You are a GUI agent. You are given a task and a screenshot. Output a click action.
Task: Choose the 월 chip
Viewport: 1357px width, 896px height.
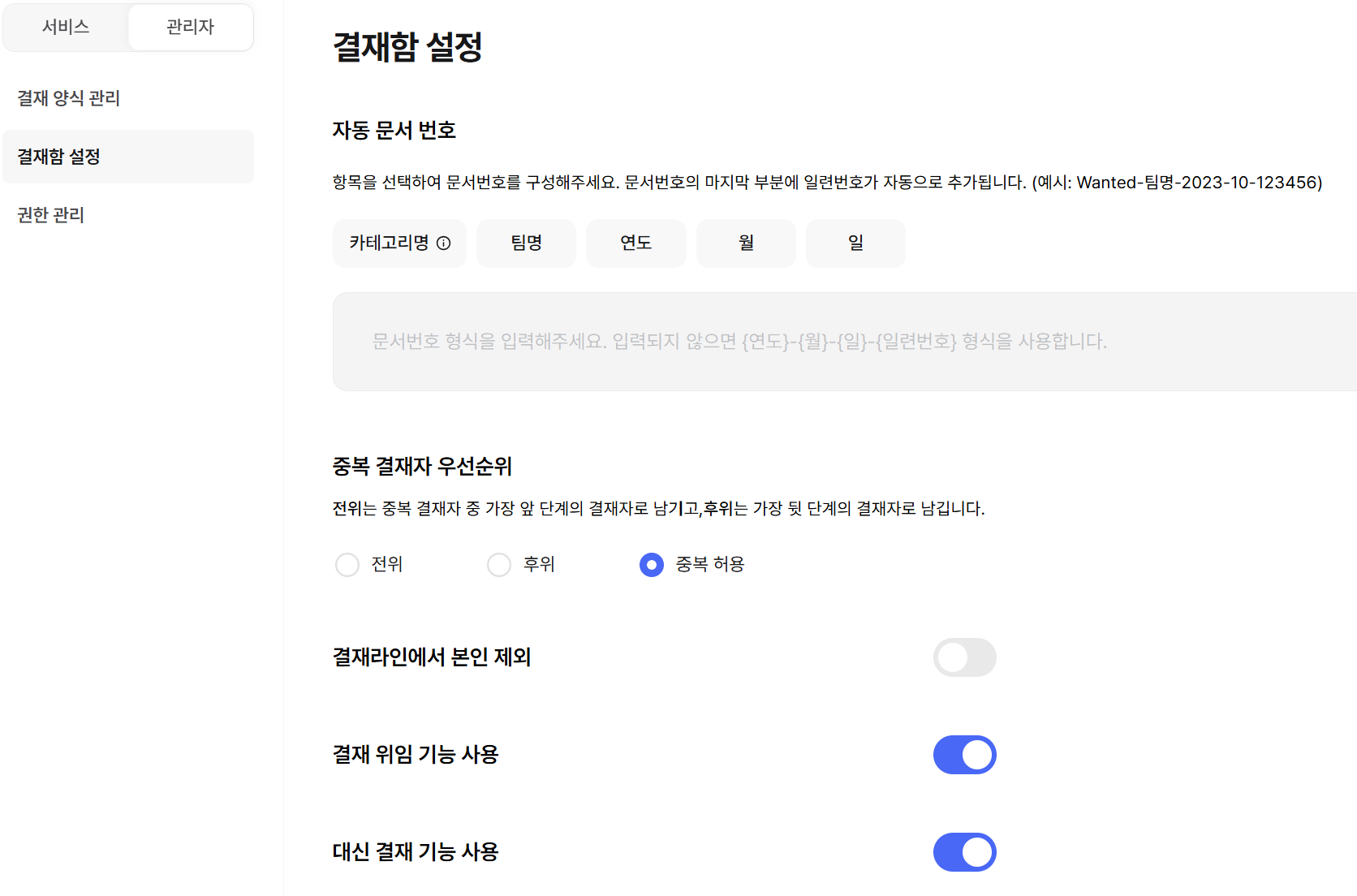pos(746,243)
